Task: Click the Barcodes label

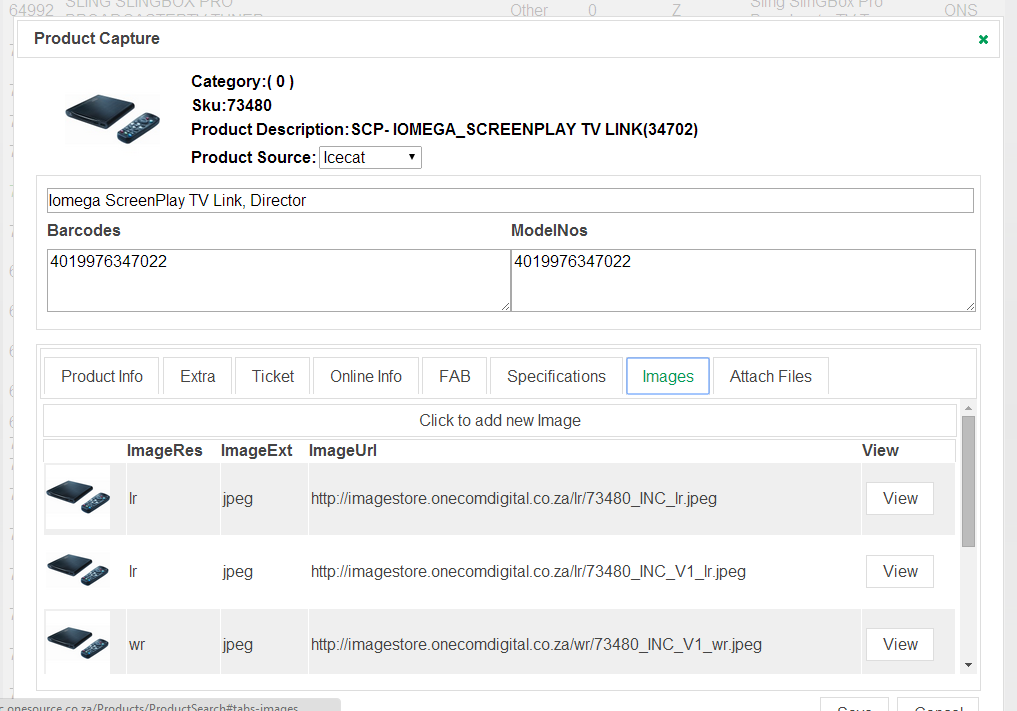Action: coord(84,230)
